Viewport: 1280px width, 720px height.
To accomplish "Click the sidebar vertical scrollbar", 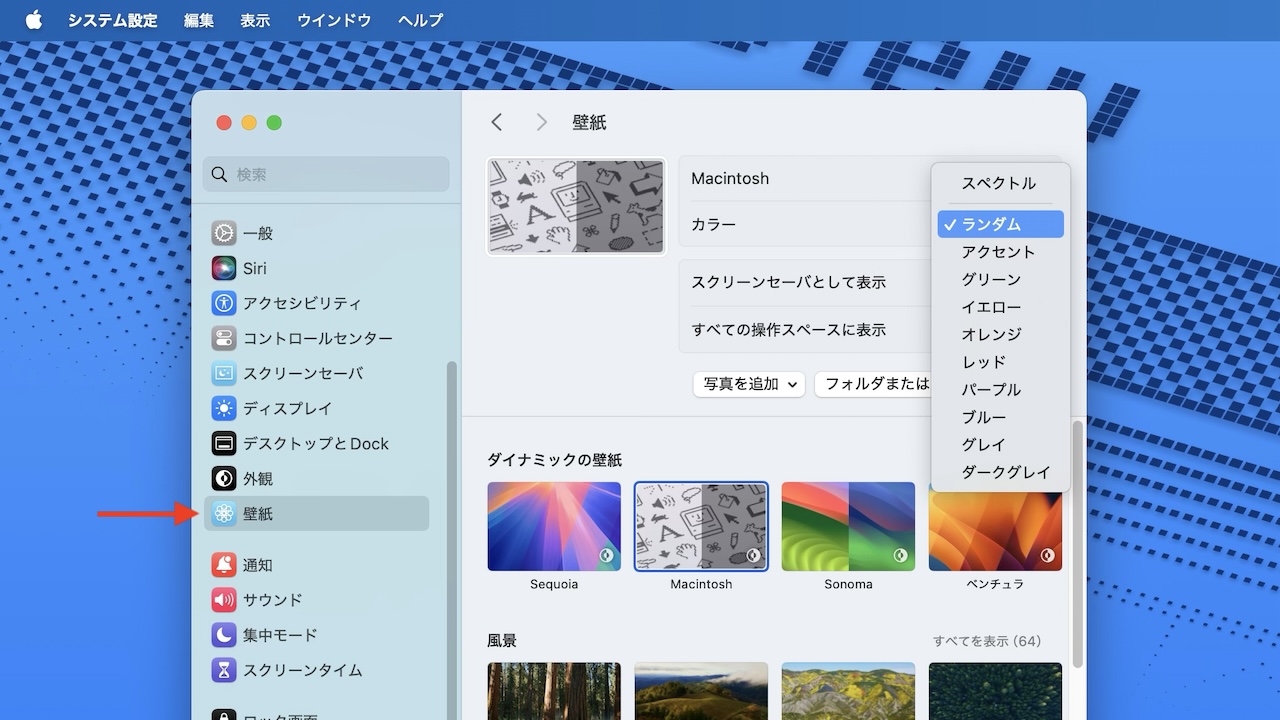I will [x=452, y=540].
